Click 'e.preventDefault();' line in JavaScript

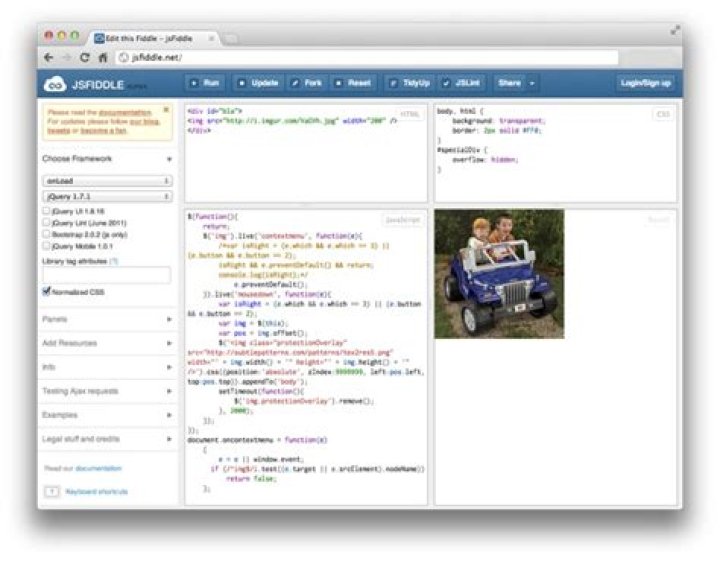coord(271,285)
